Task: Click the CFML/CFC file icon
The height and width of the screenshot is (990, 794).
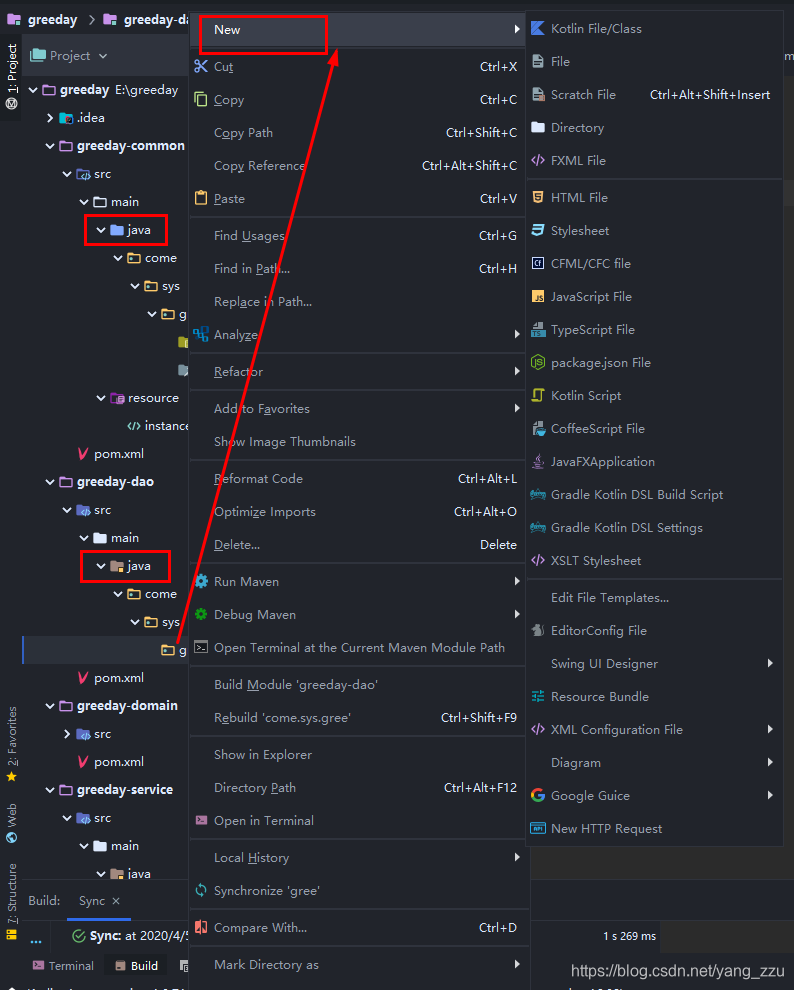Action: tap(538, 263)
